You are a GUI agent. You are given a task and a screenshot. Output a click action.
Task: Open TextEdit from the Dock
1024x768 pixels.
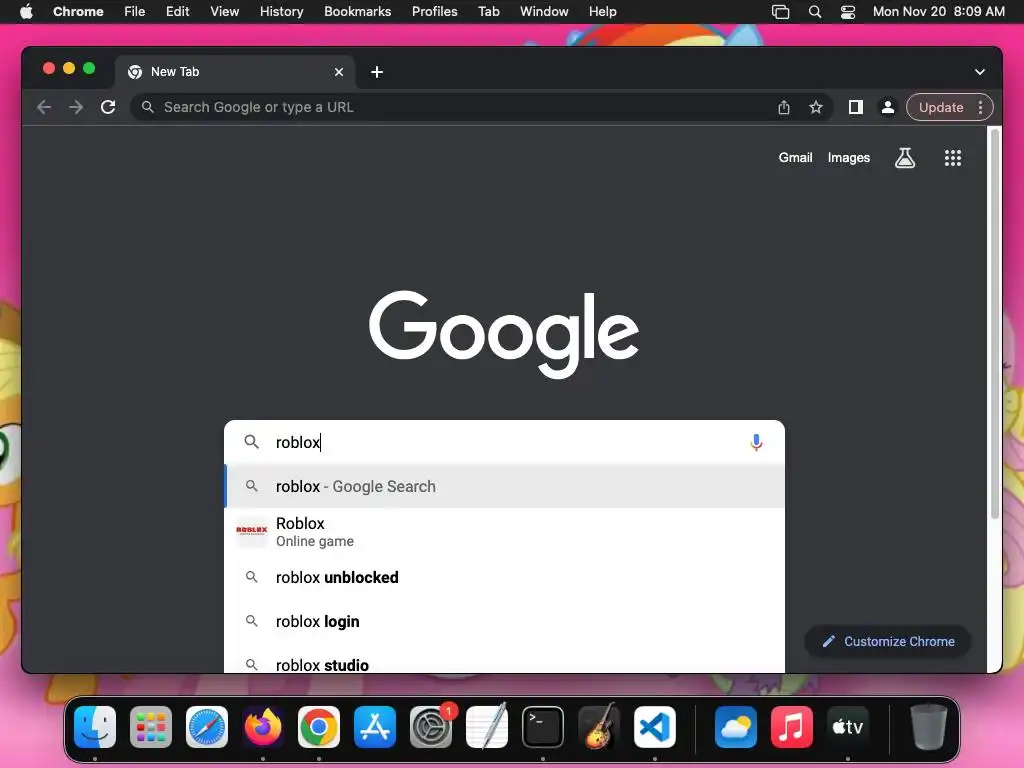pos(487,726)
